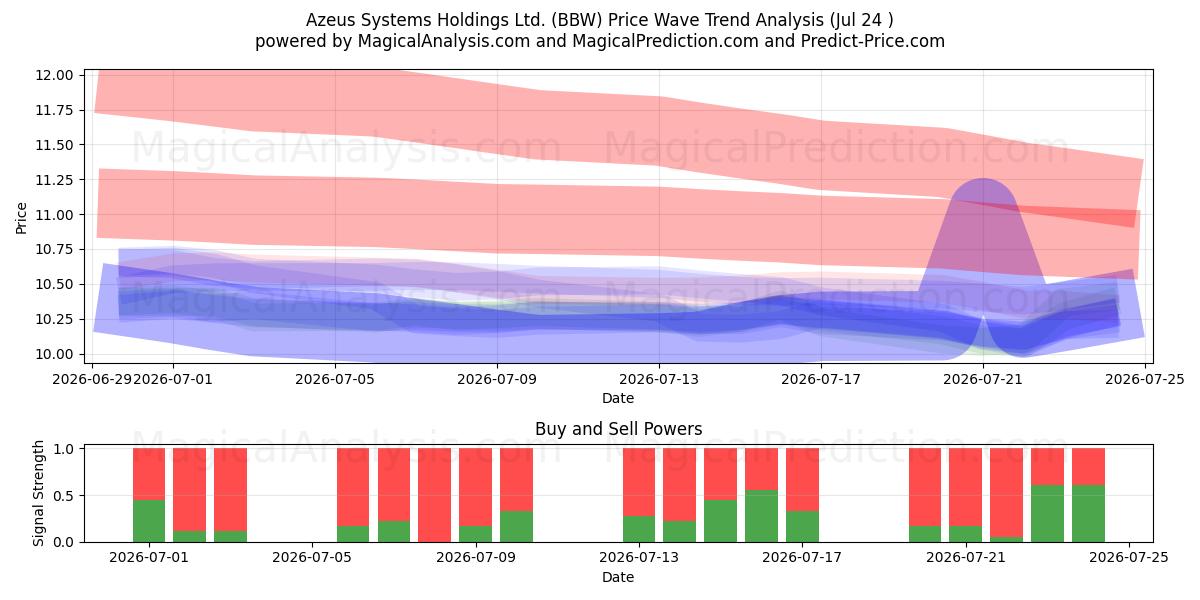
Task: Click the 2026-07-17 date tick under bar chart
Action: pos(802,557)
